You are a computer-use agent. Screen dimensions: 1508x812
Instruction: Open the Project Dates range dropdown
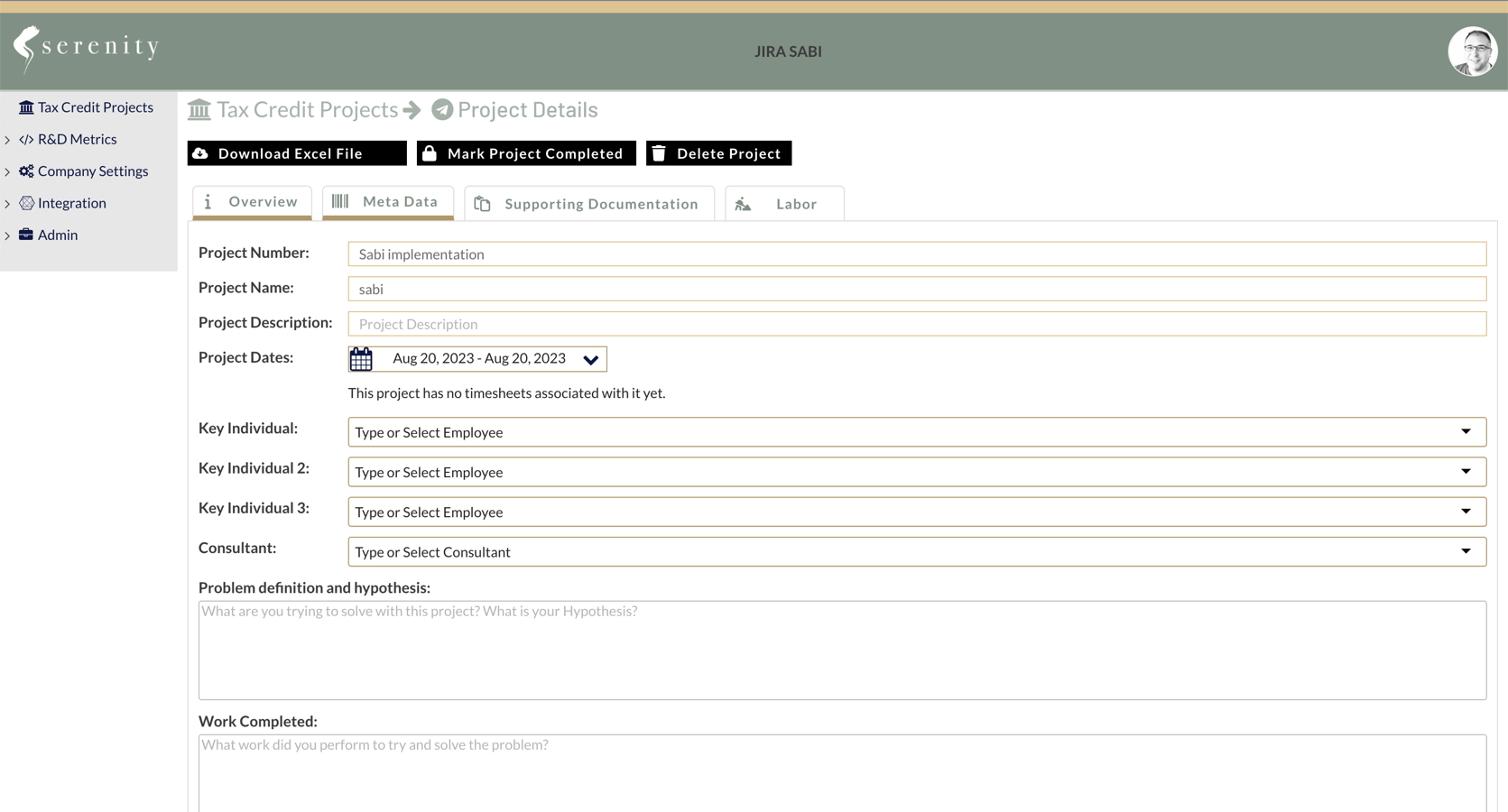[x=590, y=360]
